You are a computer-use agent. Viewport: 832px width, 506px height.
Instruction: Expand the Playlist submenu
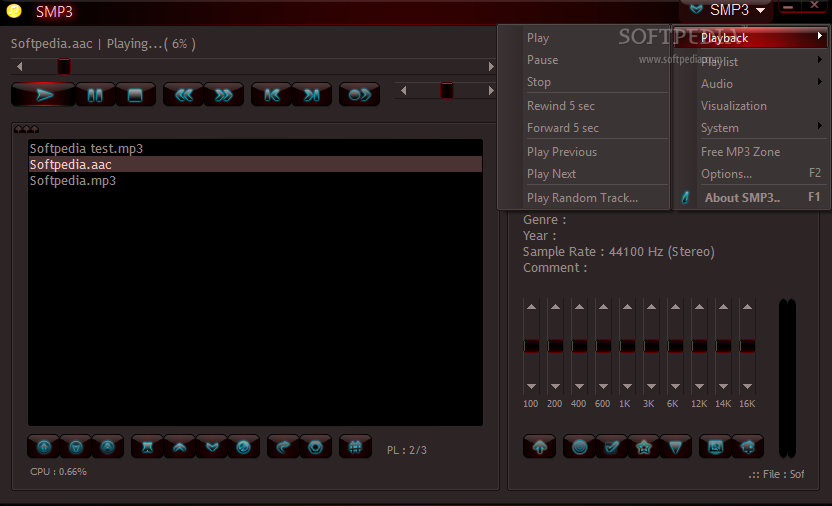point(750,62)
